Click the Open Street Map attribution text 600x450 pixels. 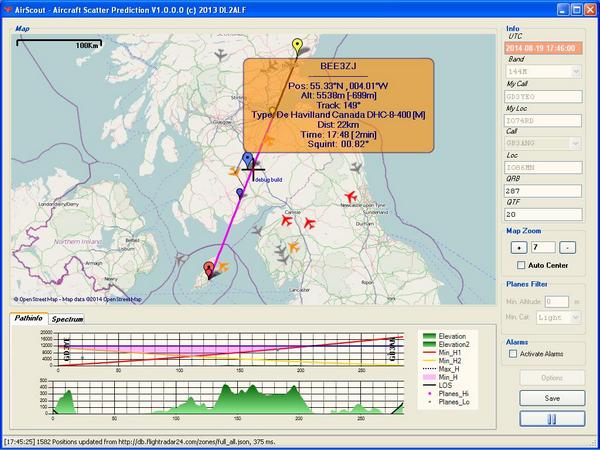[x=78, y=299]
